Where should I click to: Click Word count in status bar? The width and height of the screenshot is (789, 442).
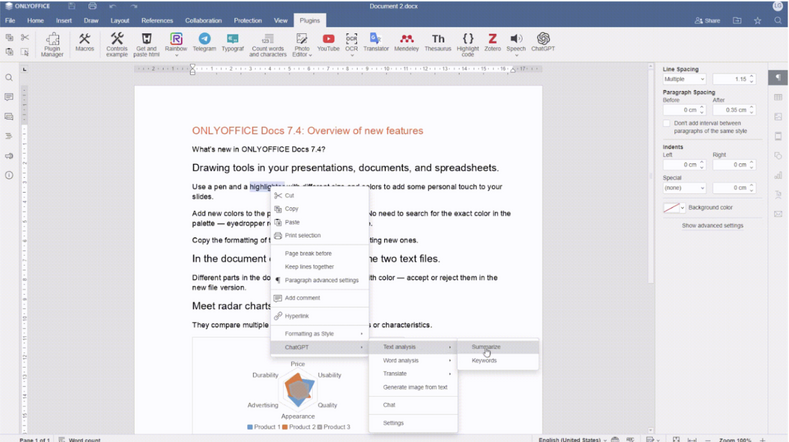click(x=80, y=439)
